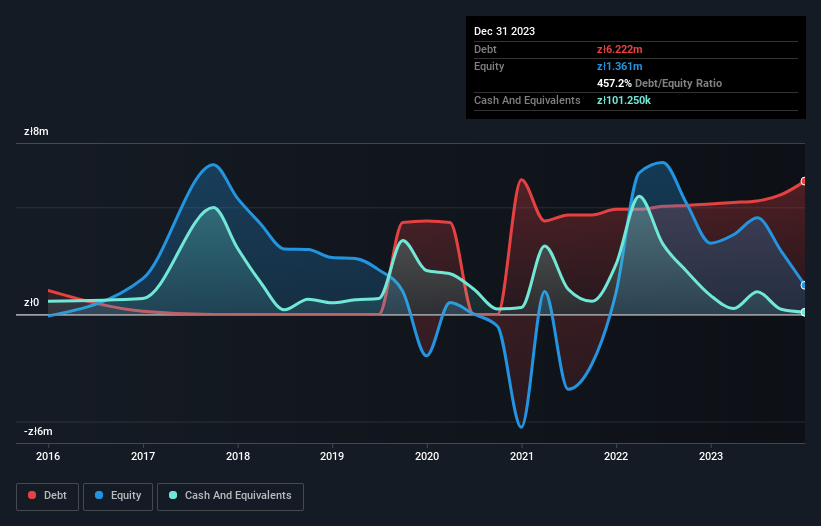
Task: Click the zł101.250k cash value
Action: [624, 100]
